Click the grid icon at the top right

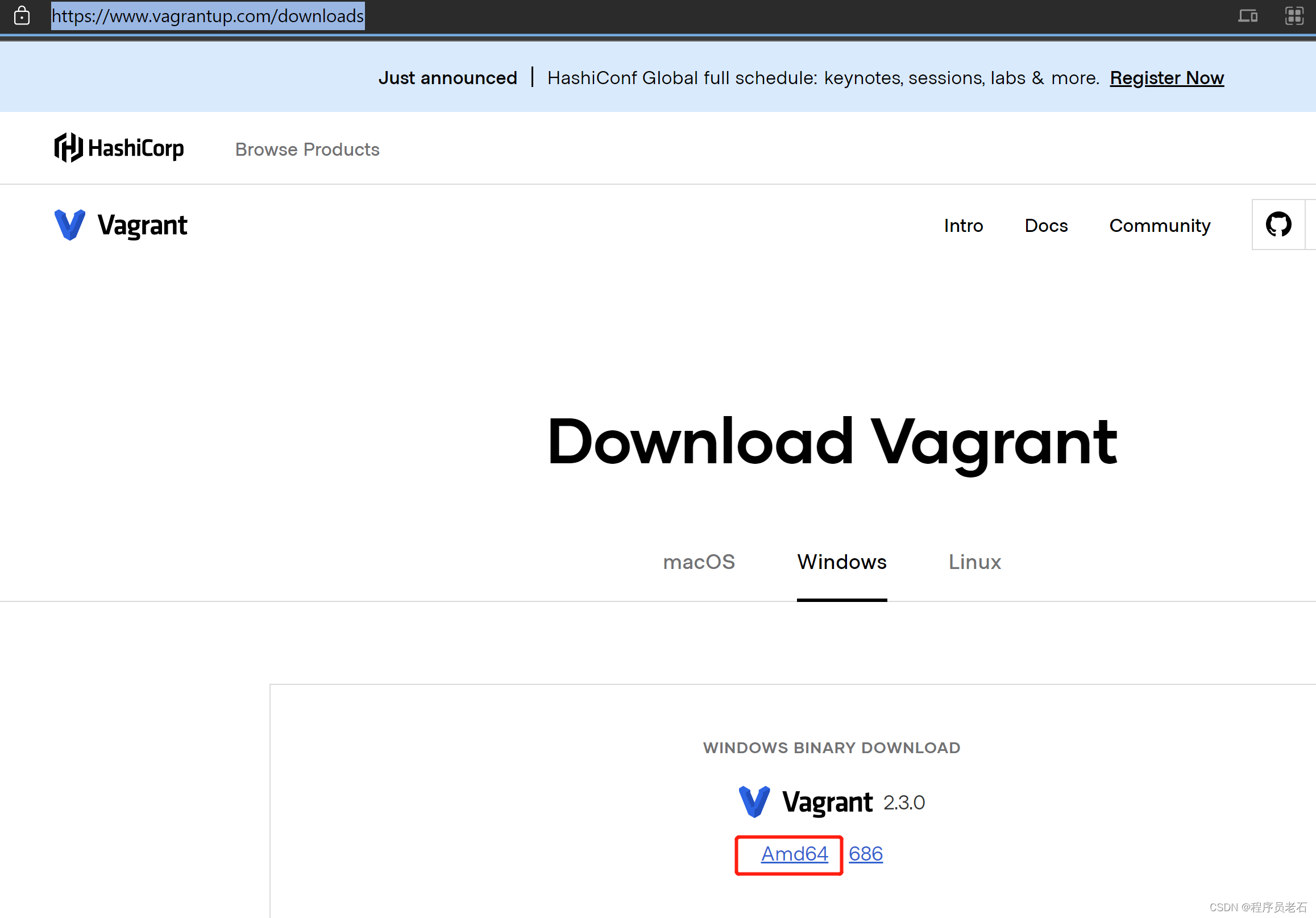(x=1294, y=15)
